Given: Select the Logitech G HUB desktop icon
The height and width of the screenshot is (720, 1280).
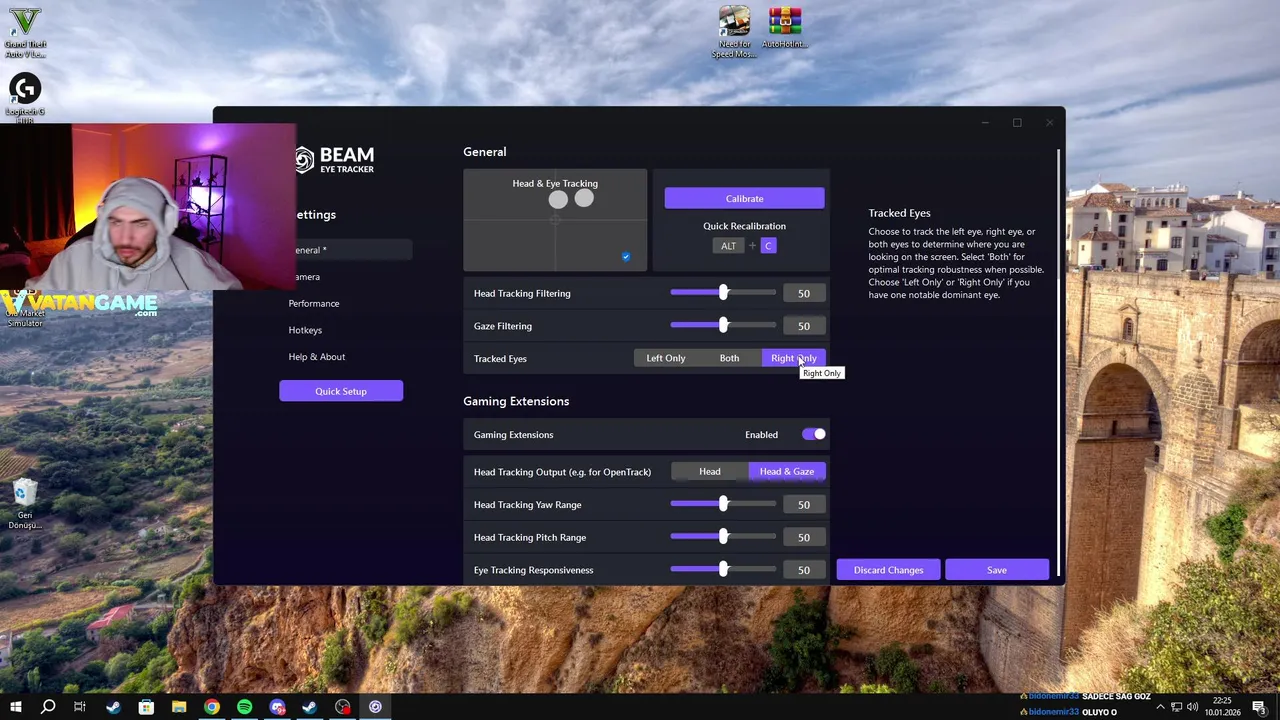Looking at the screenshot, I should pyautogui.click(x=25, y=96).
